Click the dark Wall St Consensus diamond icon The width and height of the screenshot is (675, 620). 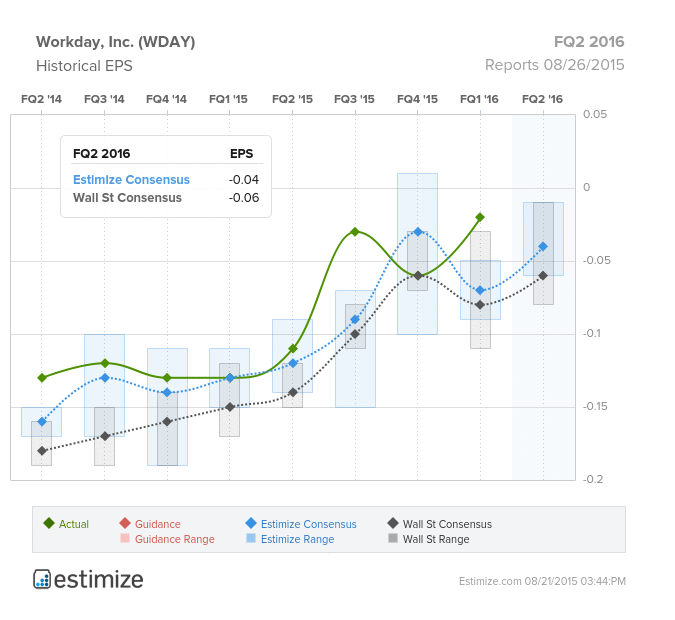[x=393, y=524]
